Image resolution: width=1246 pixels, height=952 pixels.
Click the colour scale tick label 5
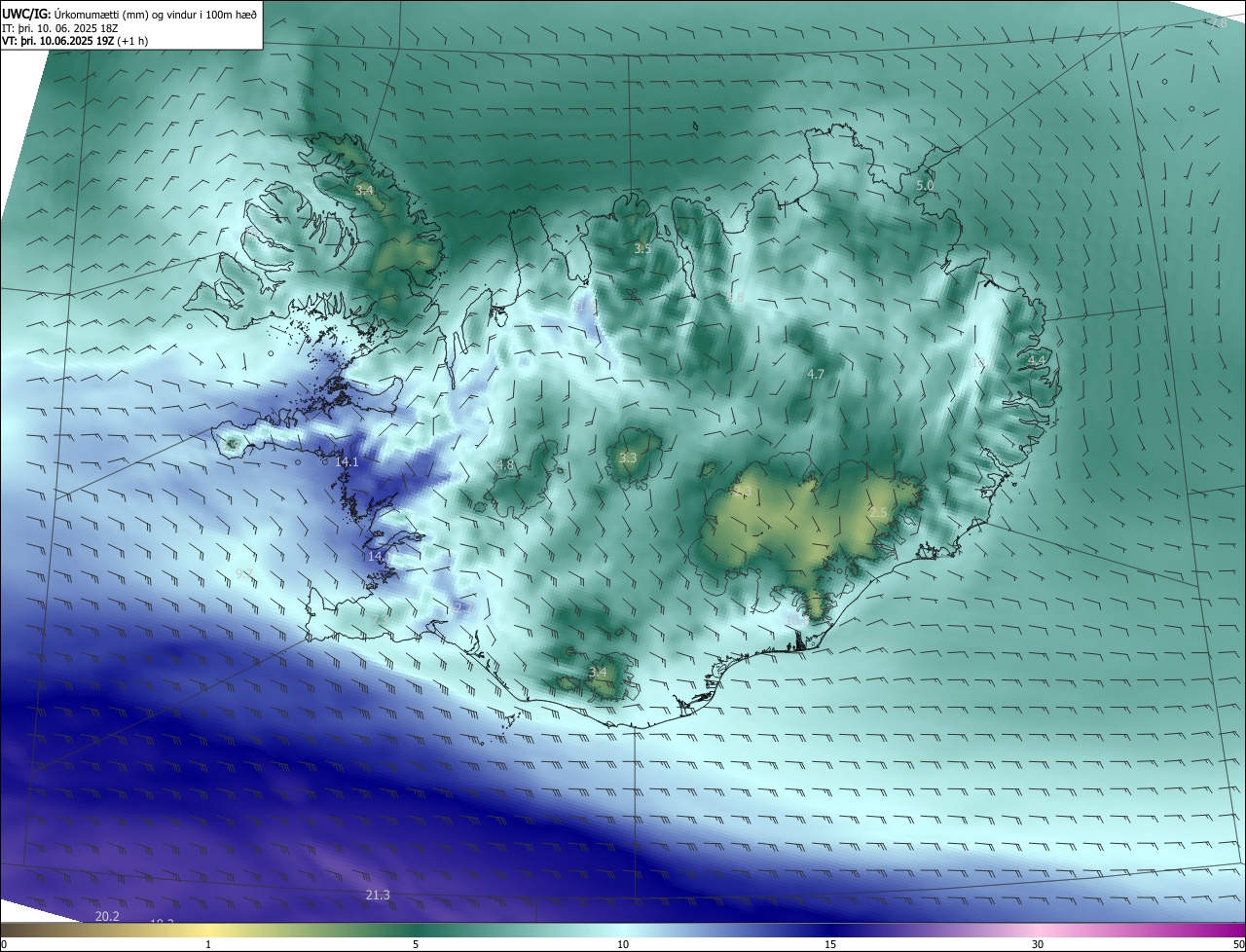(x=416, y=944)
